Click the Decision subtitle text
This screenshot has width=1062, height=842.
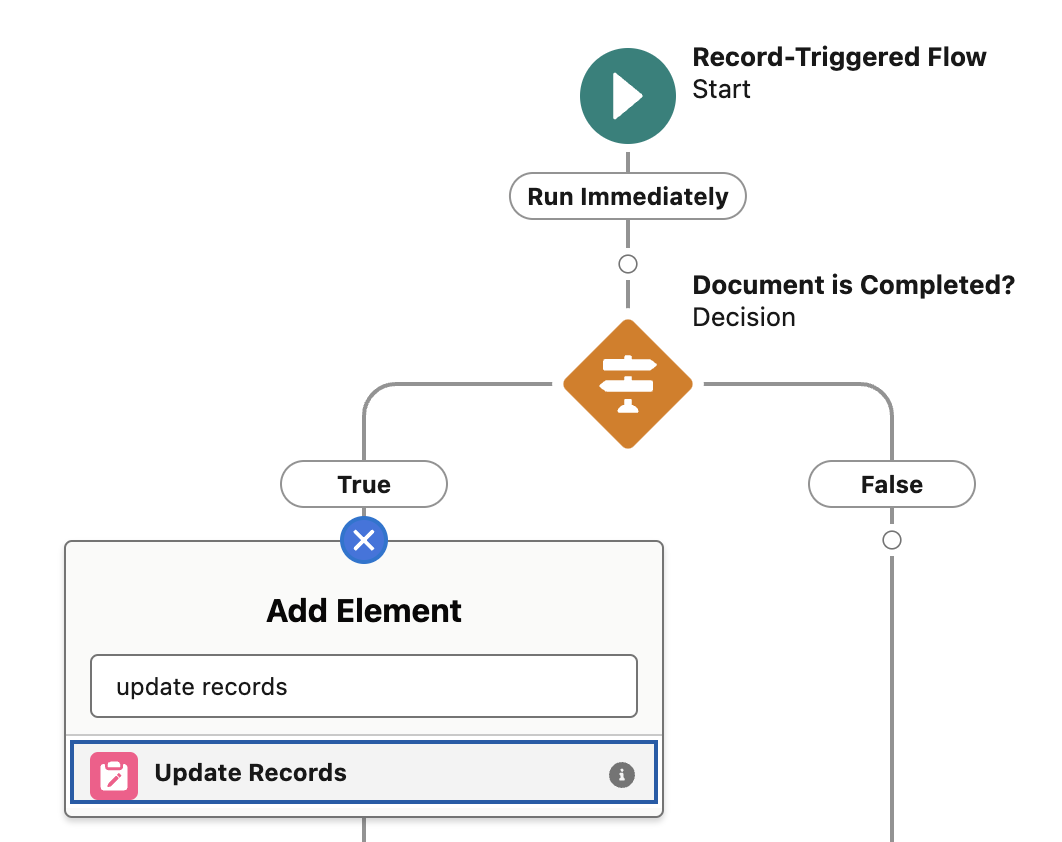coord(744,317)
